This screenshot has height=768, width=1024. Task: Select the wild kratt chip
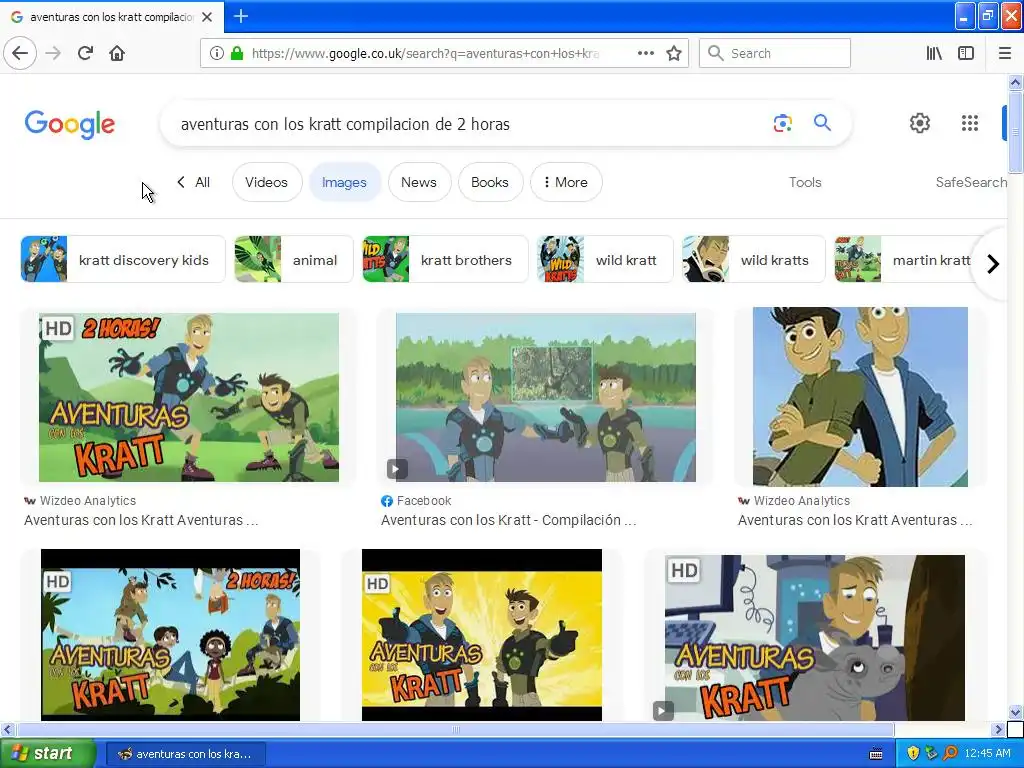point(605,259)
